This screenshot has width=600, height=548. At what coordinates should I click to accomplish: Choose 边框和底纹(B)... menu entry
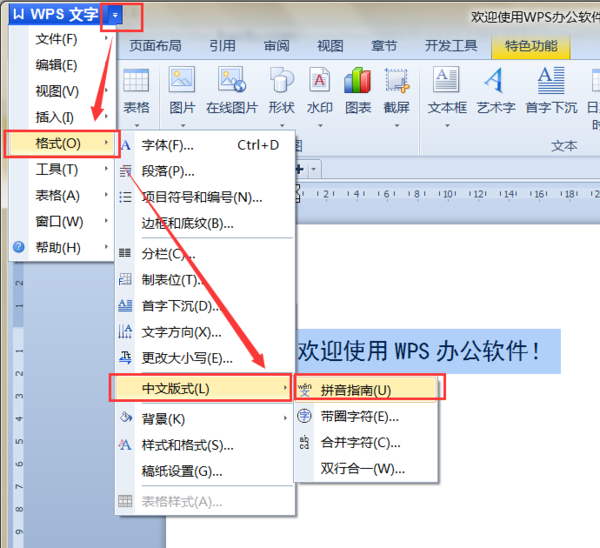coord(205,223)
